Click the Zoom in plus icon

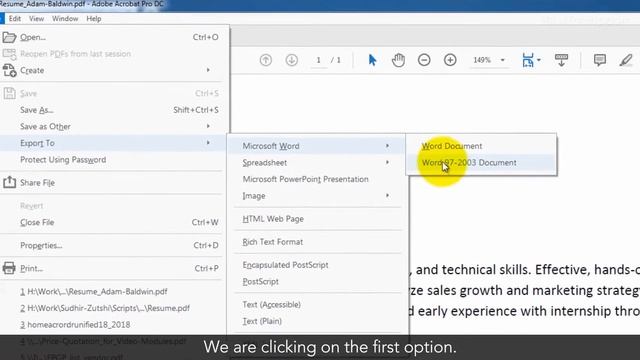pos(450,60)
